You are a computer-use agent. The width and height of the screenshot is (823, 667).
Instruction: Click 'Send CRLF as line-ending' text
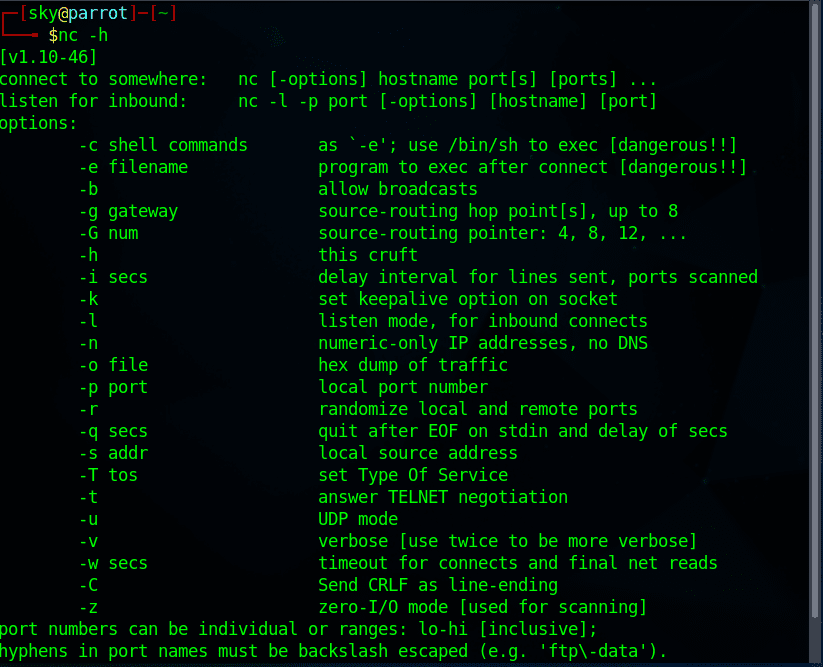coord(437,585)
